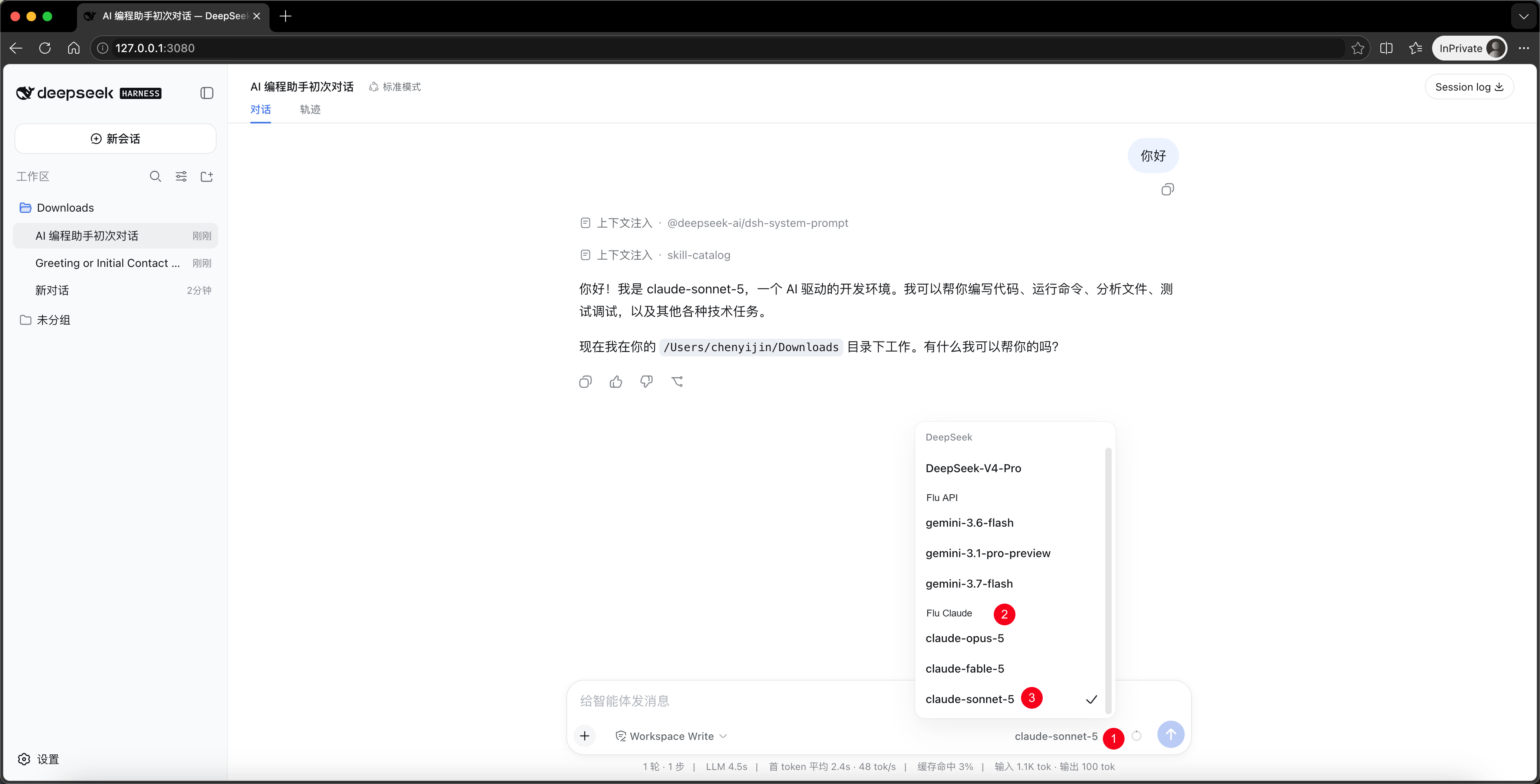The height and width of the screenshot is (784, 1540).
Task: Click the deepseek HARNESS logo
Action: pos(89,93)
